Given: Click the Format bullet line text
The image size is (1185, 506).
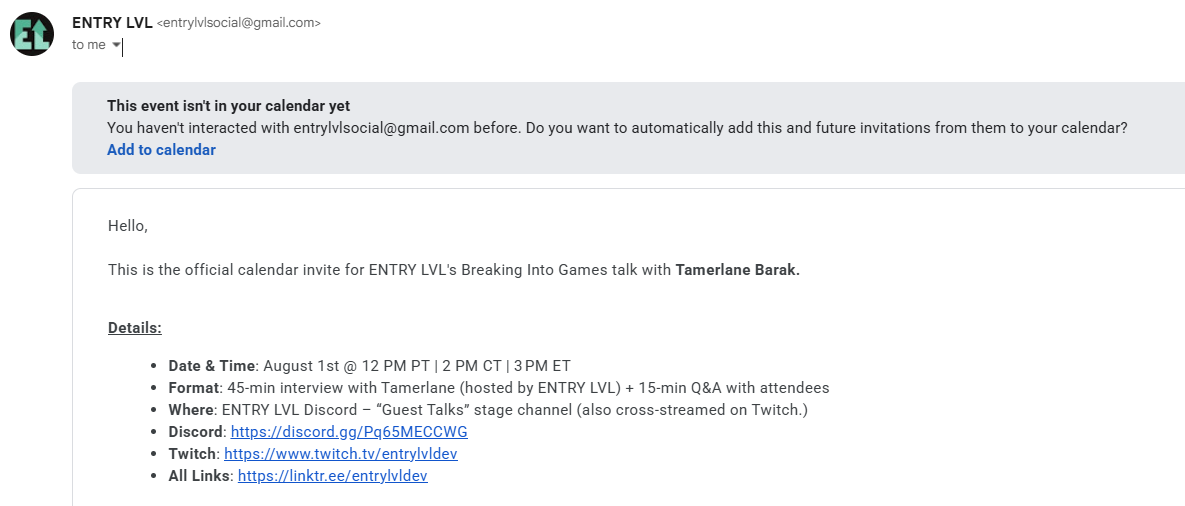Looking at the screenshot, I should [499, 388].
